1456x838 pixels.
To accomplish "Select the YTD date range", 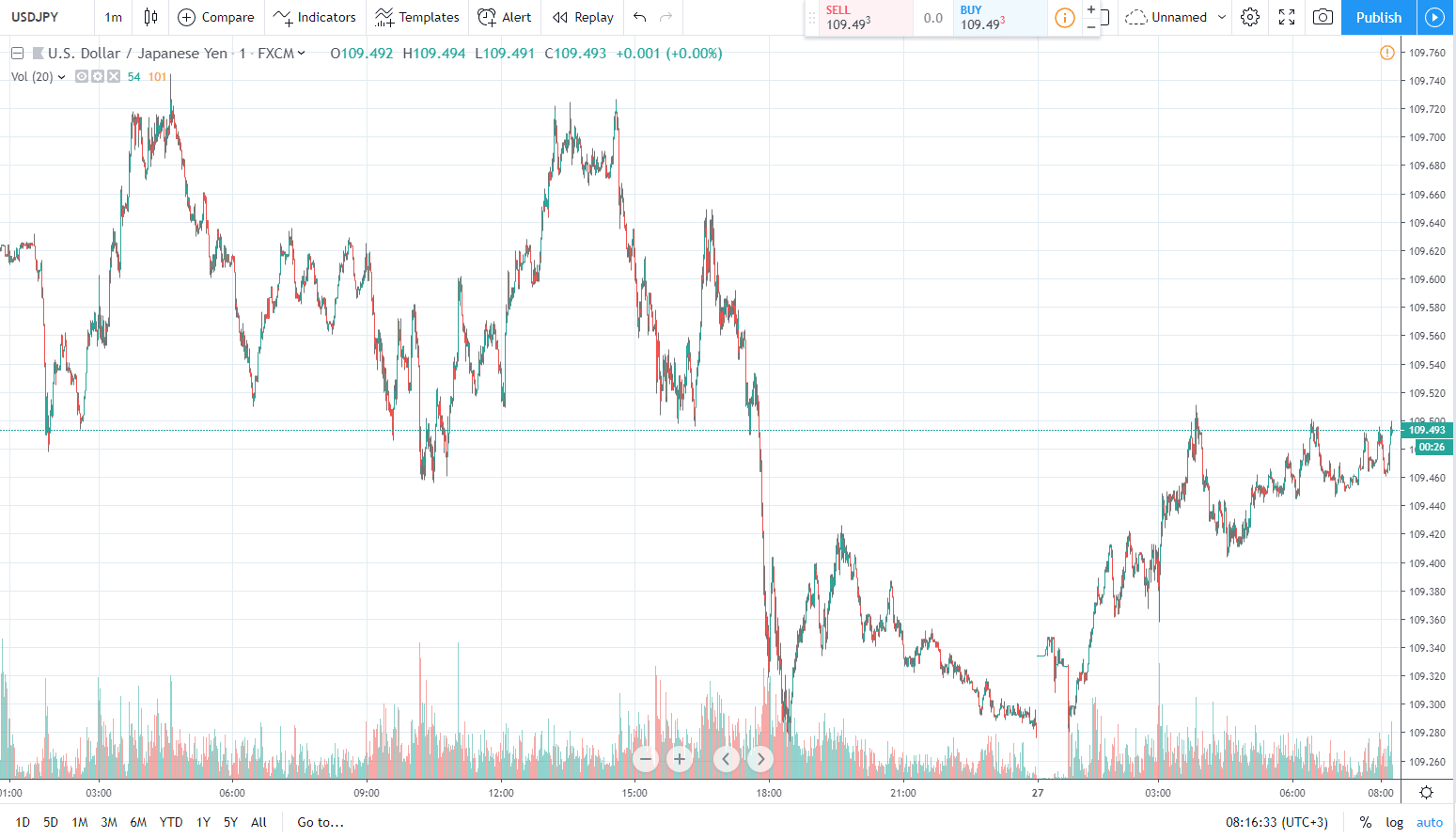I will [171, 822].
